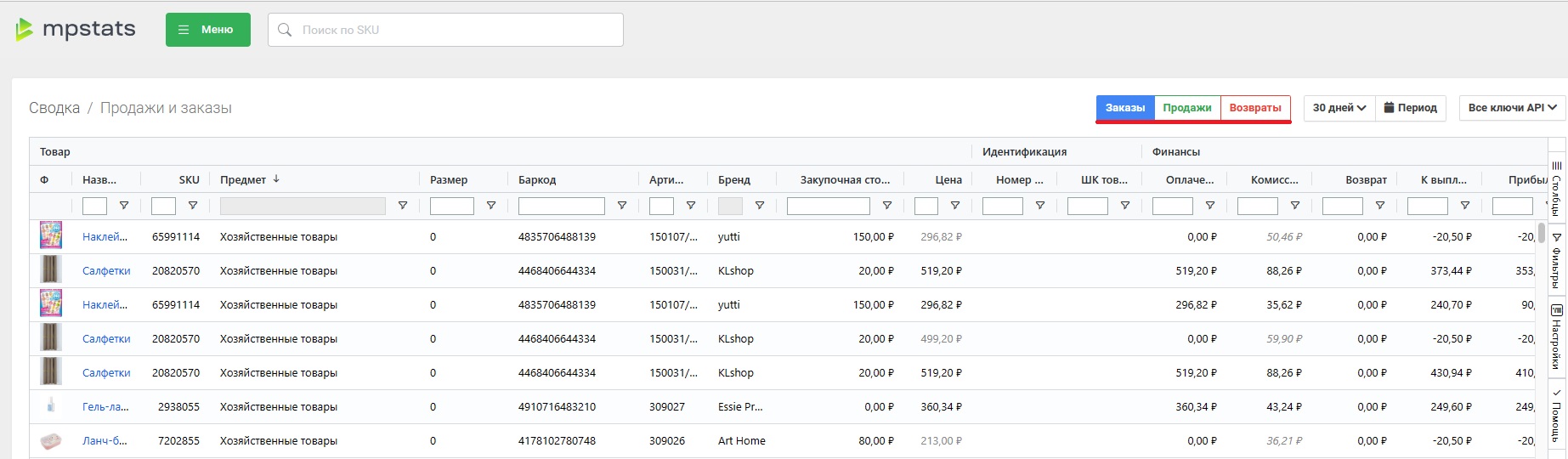The width and height of the screenshot is (1568, 459).
Task: Switch to the Заказы tab
Action: [x=1124, y=108]
